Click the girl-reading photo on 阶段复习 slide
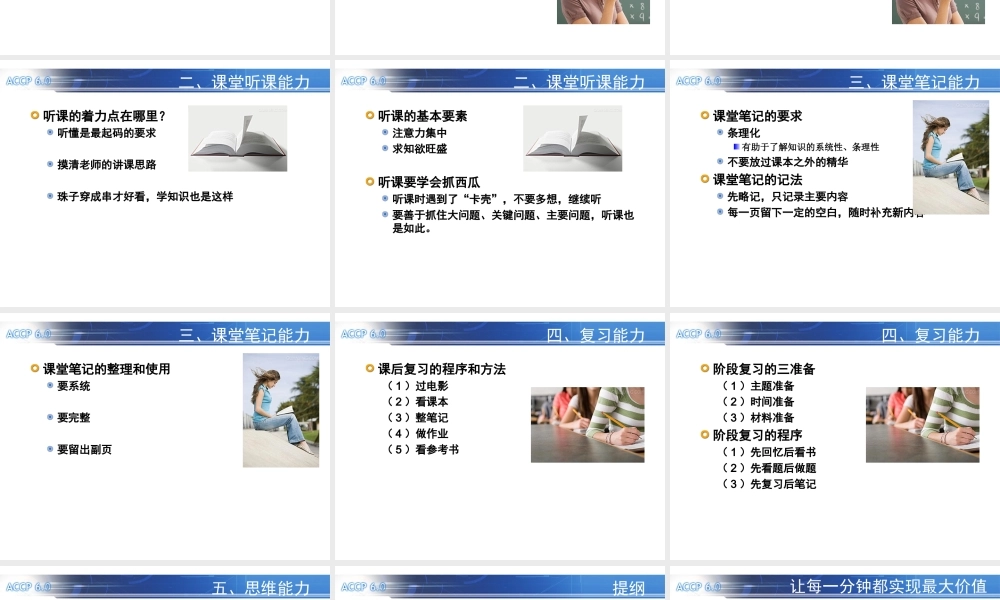The image size is (1000, 600). click(x=922, y=424)
